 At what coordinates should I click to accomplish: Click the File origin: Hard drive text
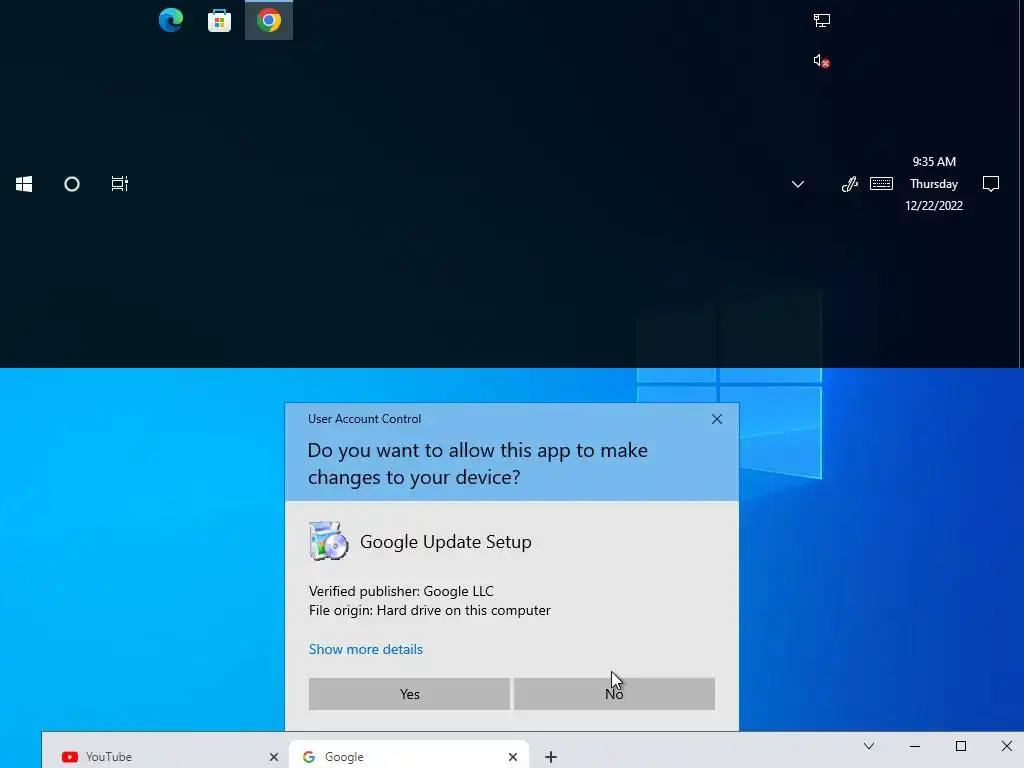(430, 610)
